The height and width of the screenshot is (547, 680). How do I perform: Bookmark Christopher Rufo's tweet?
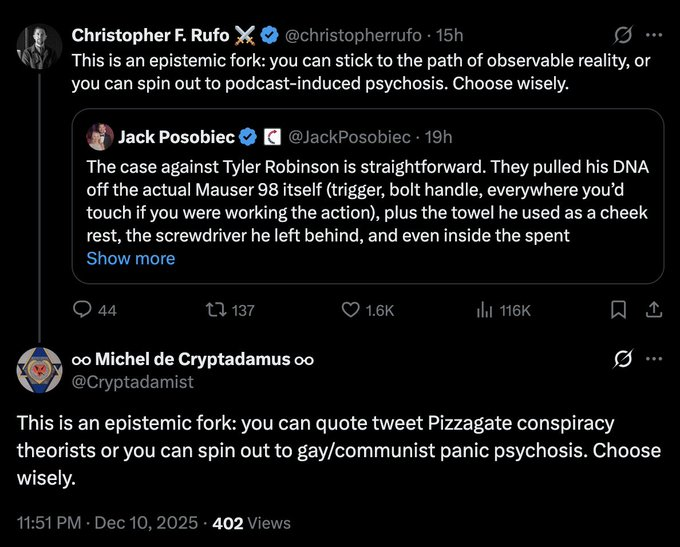[618, 311]
